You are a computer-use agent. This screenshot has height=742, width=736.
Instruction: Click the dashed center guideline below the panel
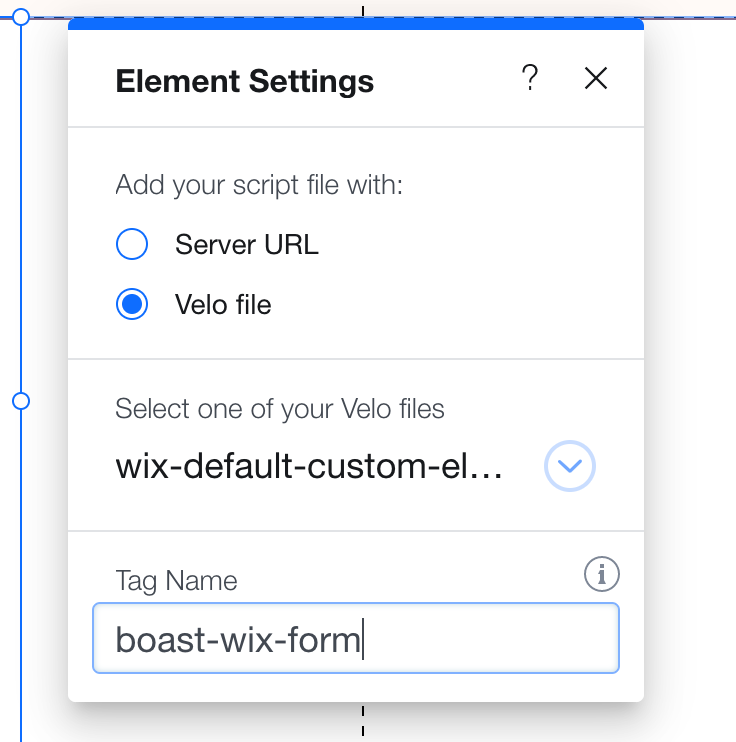point(363,722)
